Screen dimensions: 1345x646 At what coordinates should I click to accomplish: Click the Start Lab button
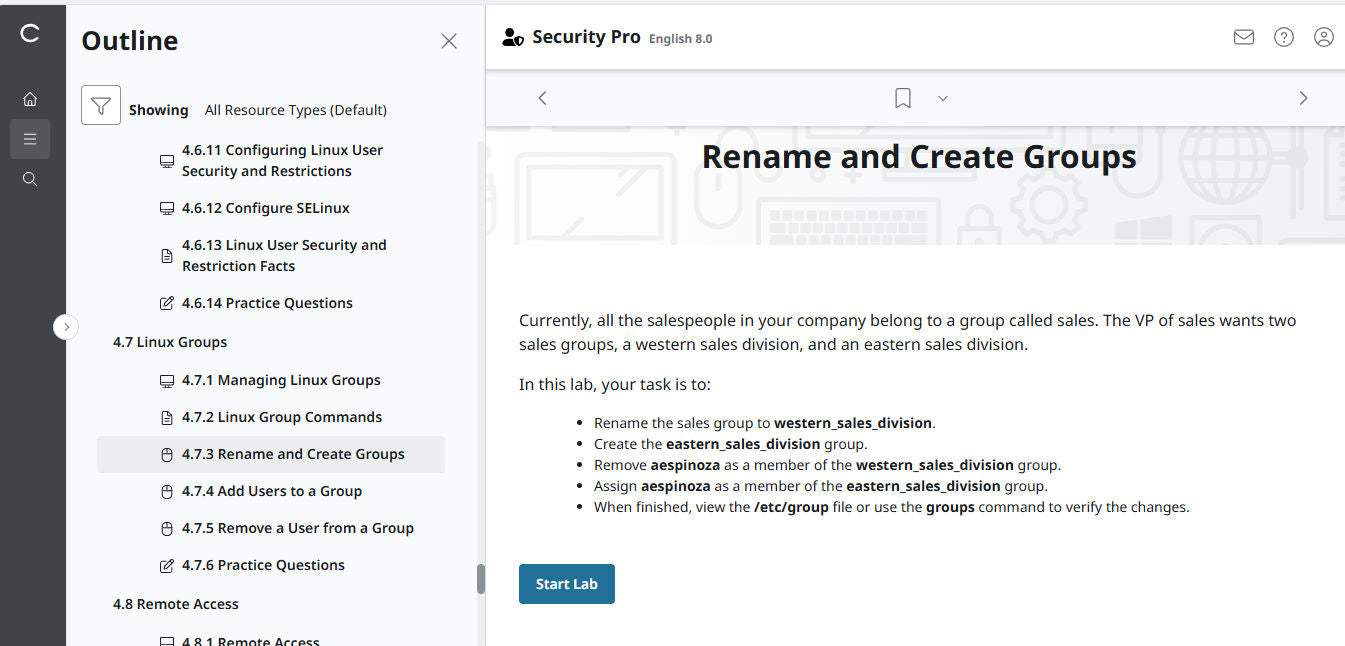pos(566,583)
